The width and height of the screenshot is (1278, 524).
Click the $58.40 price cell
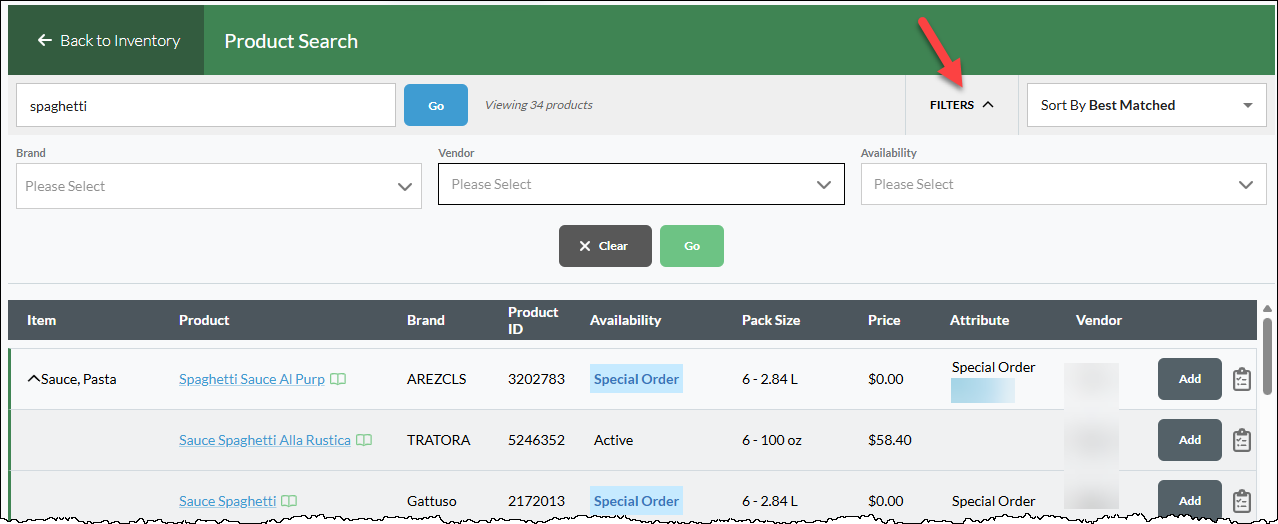point(890,440)
